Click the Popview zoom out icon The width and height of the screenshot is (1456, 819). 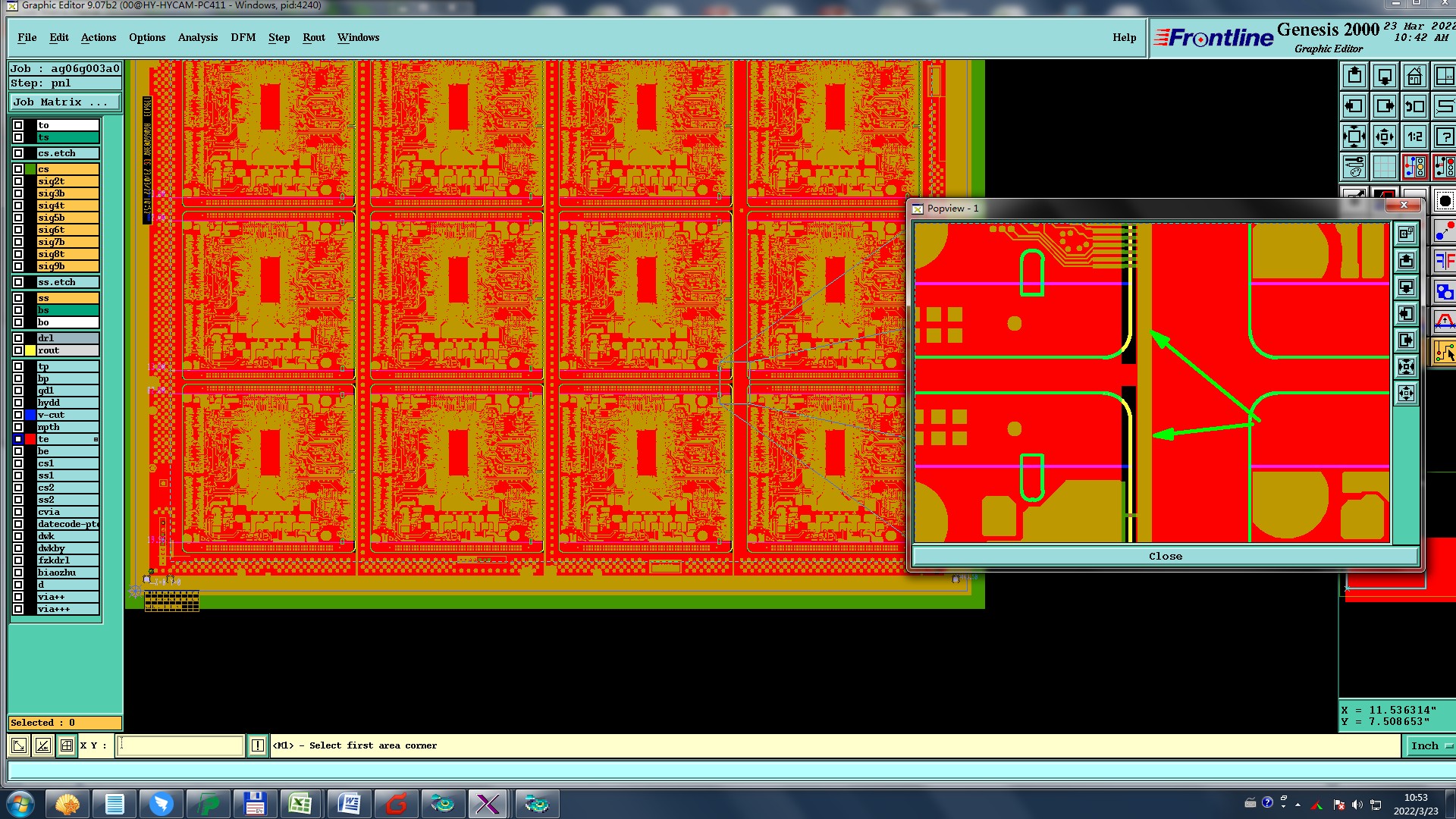(1407, 394)
